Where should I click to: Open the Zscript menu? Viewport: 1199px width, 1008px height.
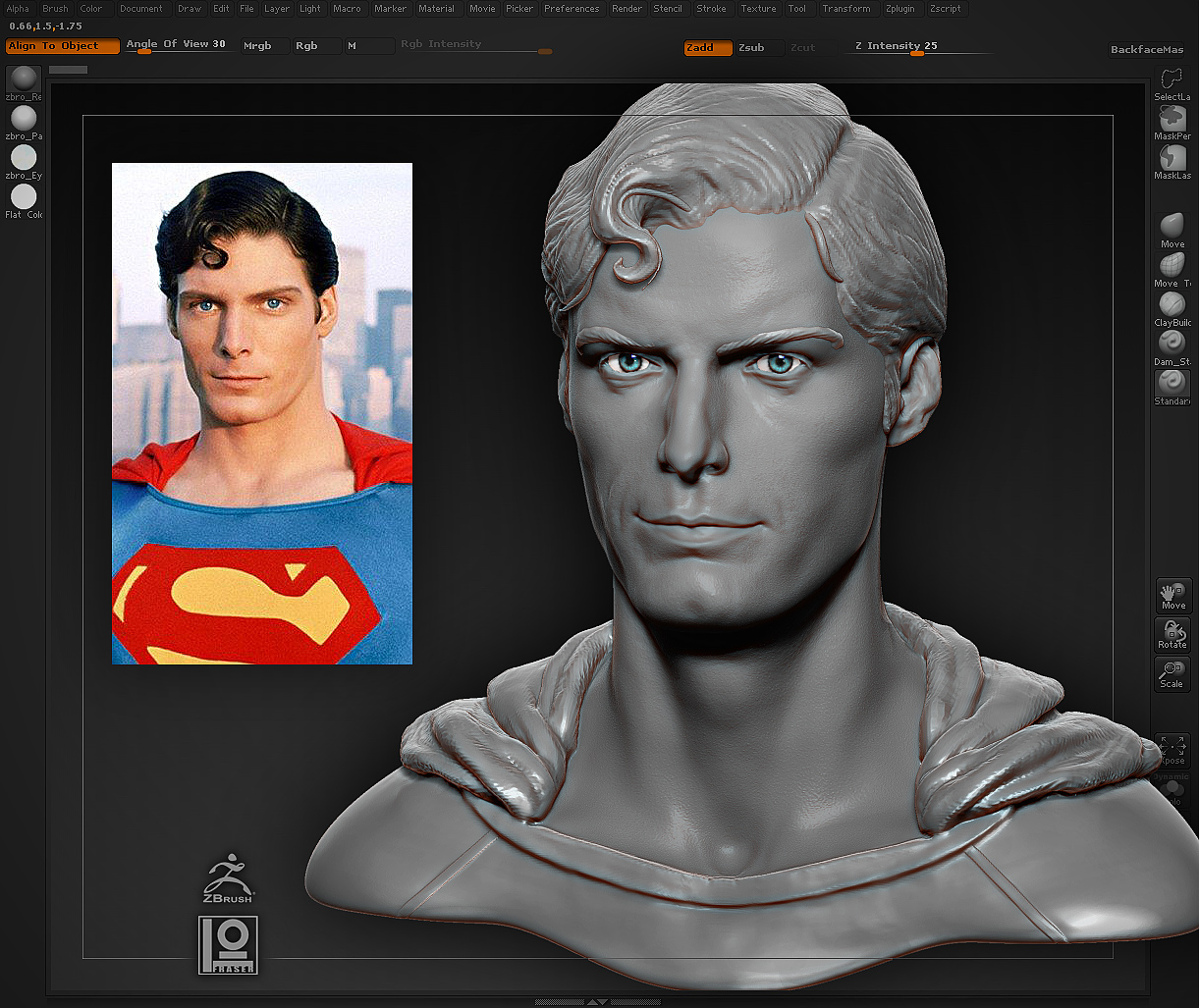[946, 9]
